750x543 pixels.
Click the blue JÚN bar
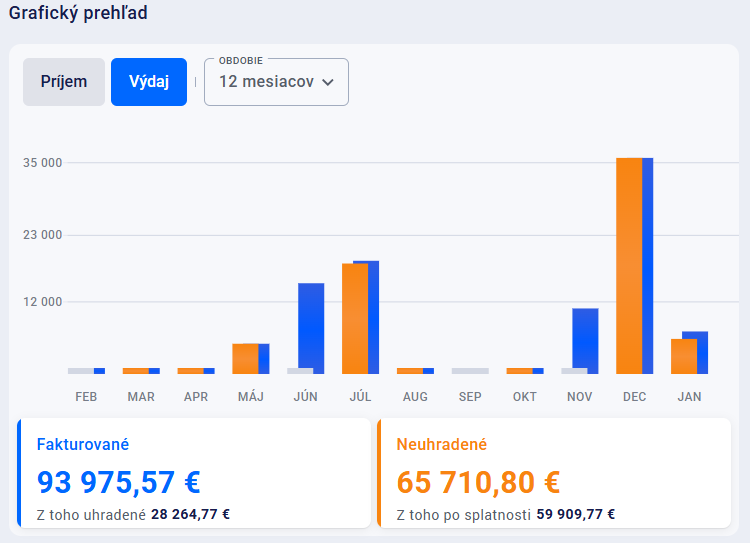(311, 328)
